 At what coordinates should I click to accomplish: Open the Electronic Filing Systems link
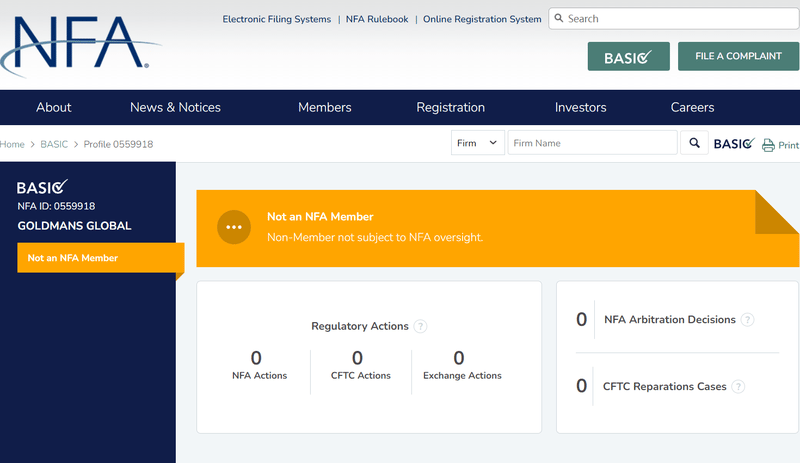click(277, 19)
